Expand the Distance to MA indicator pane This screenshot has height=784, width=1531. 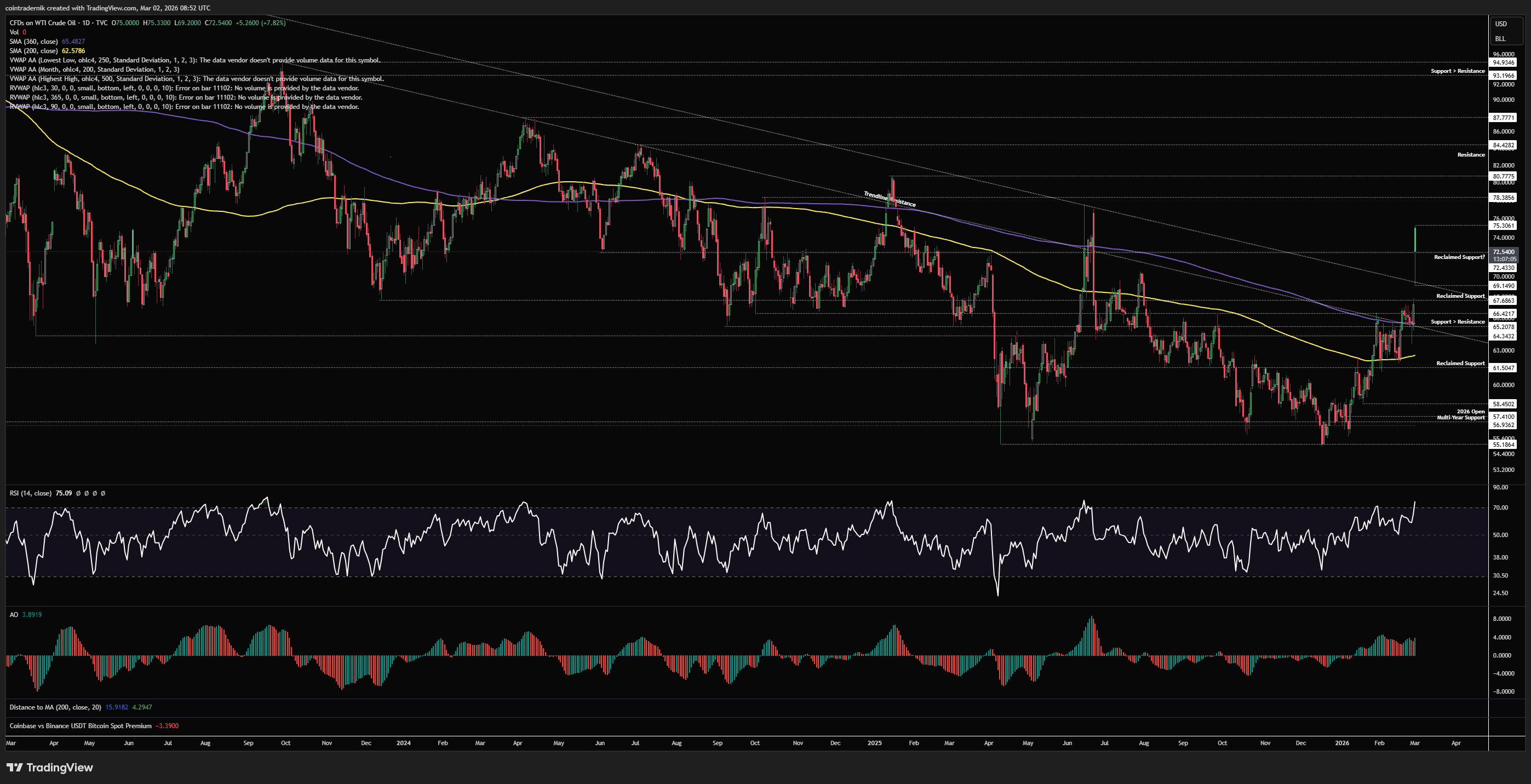point(55,707)
